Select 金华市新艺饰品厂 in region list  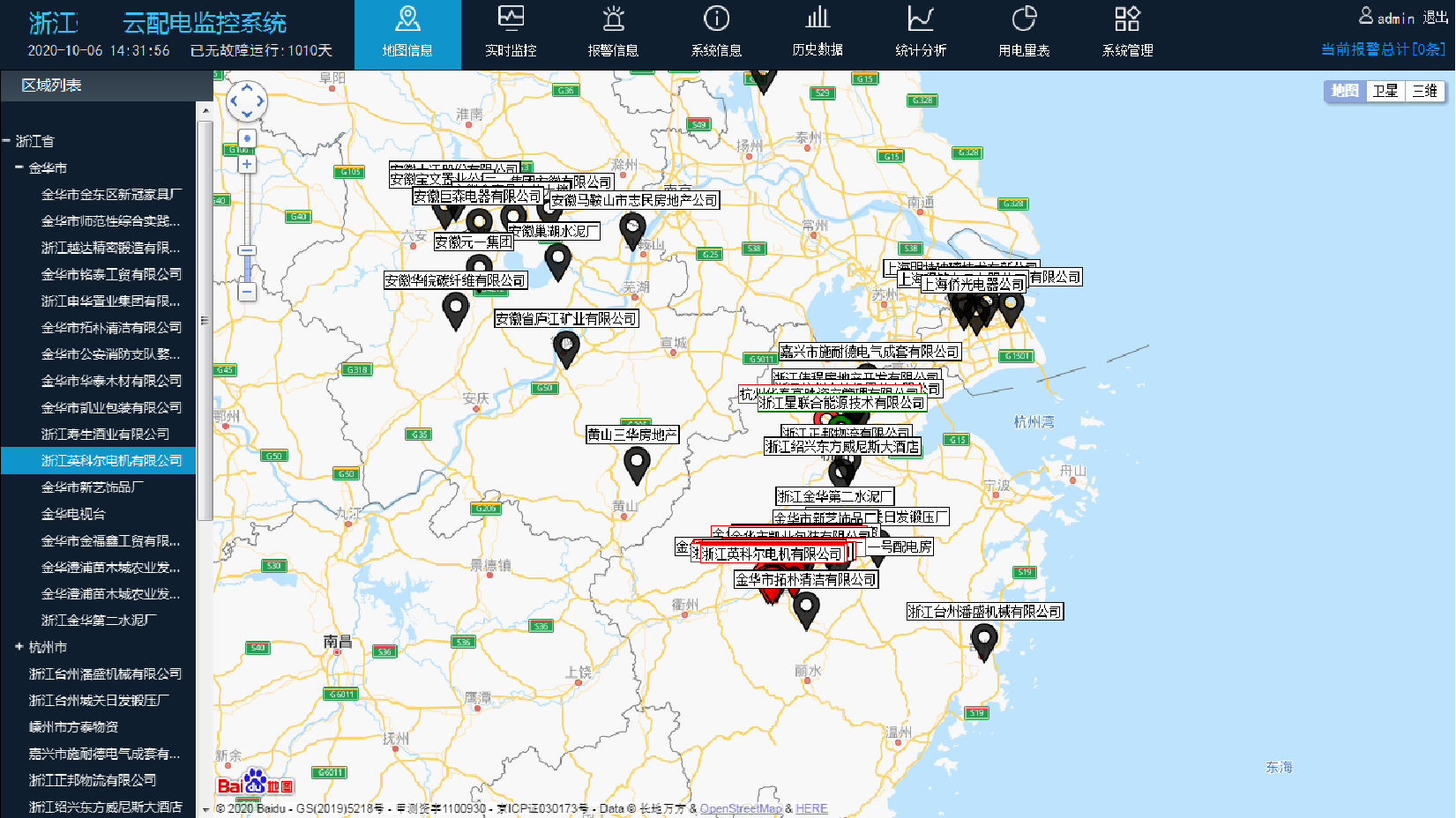point(92,487)
